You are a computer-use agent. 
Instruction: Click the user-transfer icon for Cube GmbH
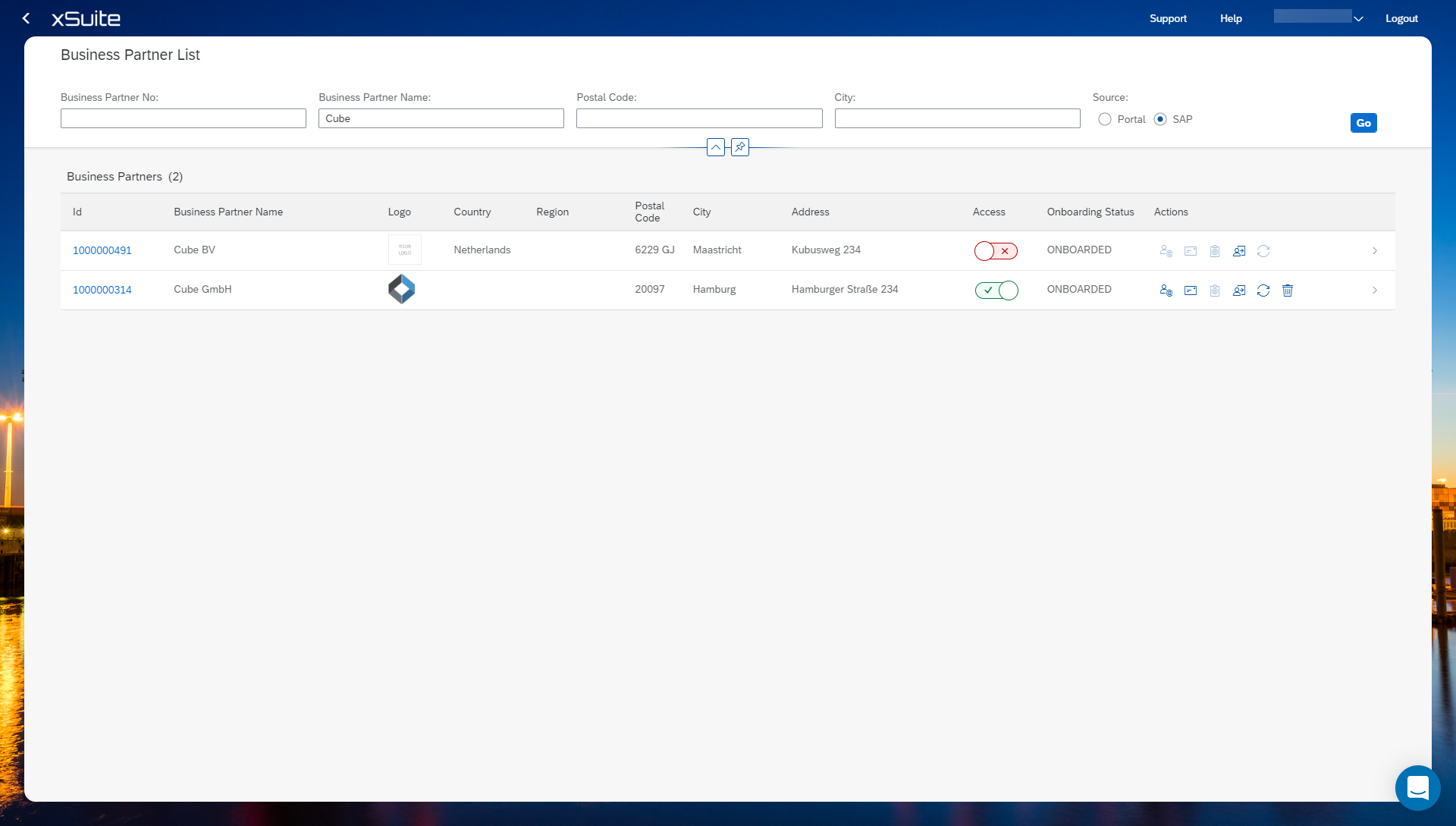pyautogui.click(x=1239, y=291)
